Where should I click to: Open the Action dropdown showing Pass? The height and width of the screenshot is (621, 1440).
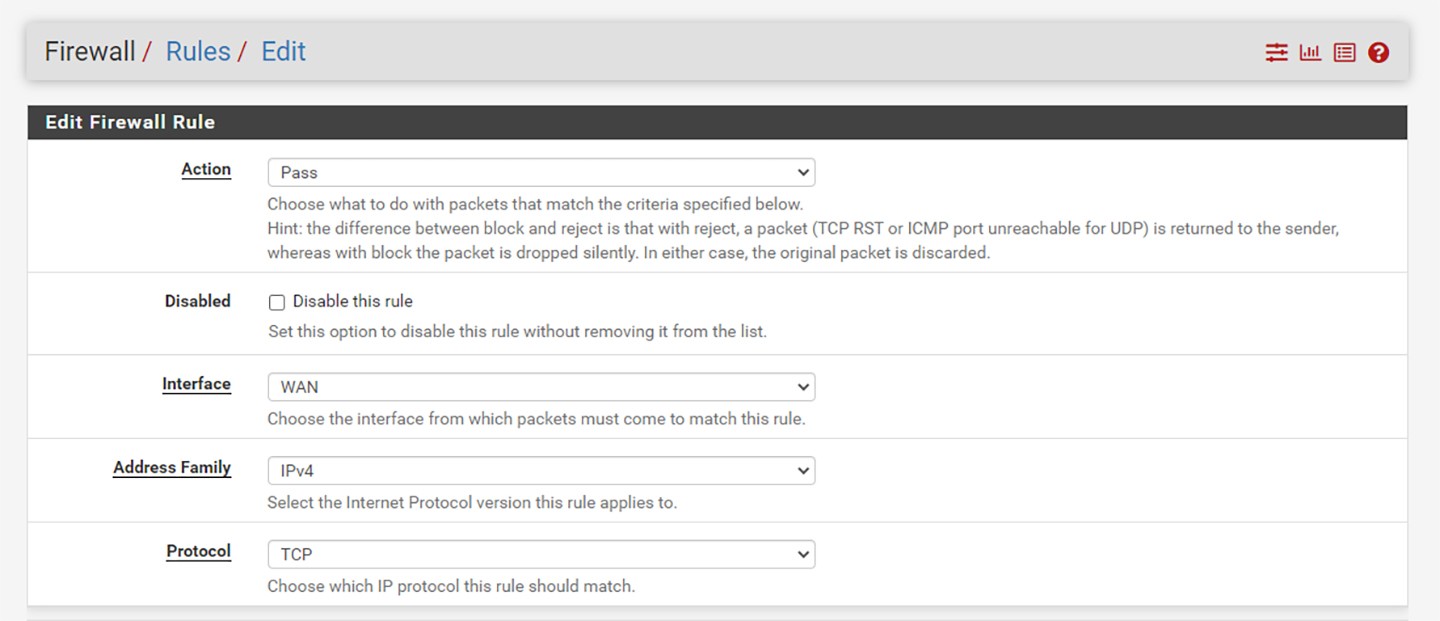tap(541, 172)
